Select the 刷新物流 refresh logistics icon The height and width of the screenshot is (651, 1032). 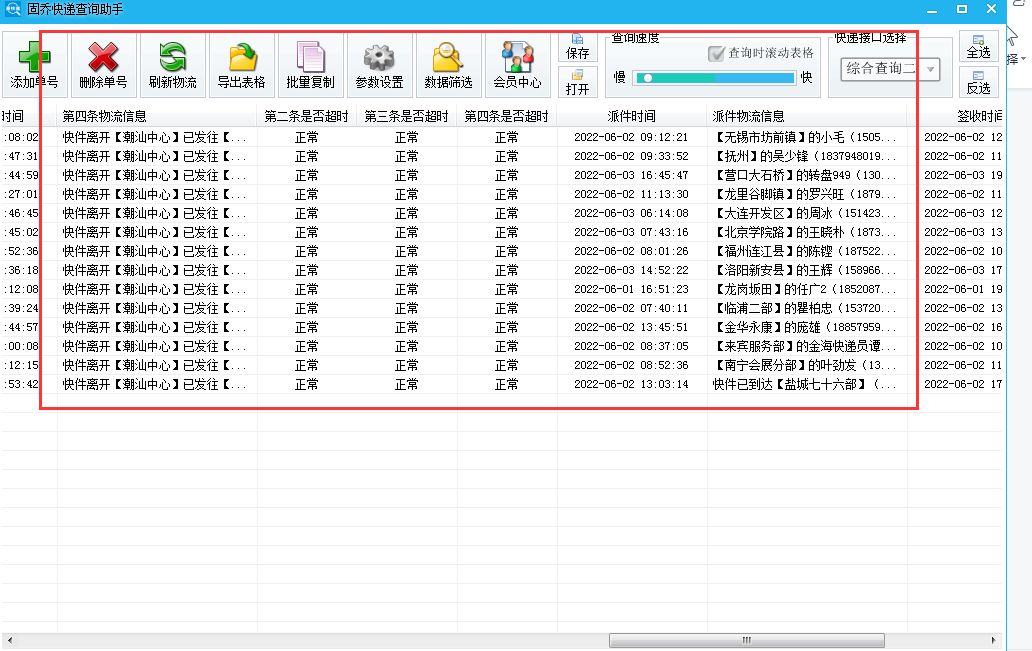click(170, 63)
